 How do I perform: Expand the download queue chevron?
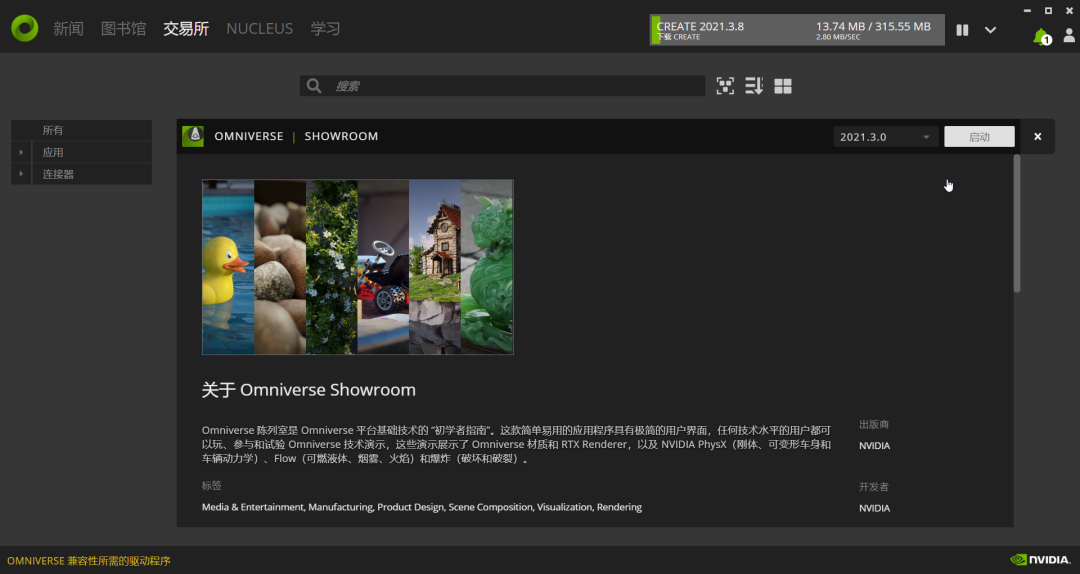[x=990, y=30]
